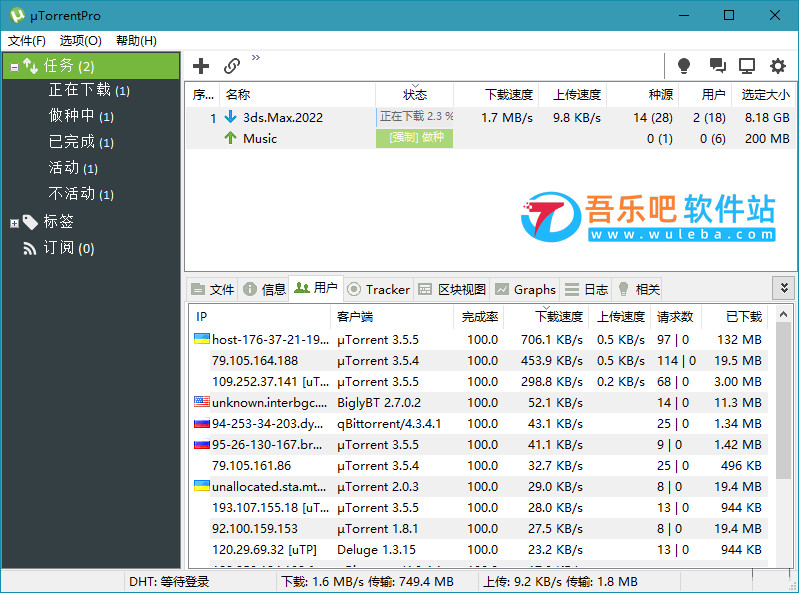The image size is (799, 593).
Task: Click the µTorrent logo in title bar
Action: (x=17, y=15)
